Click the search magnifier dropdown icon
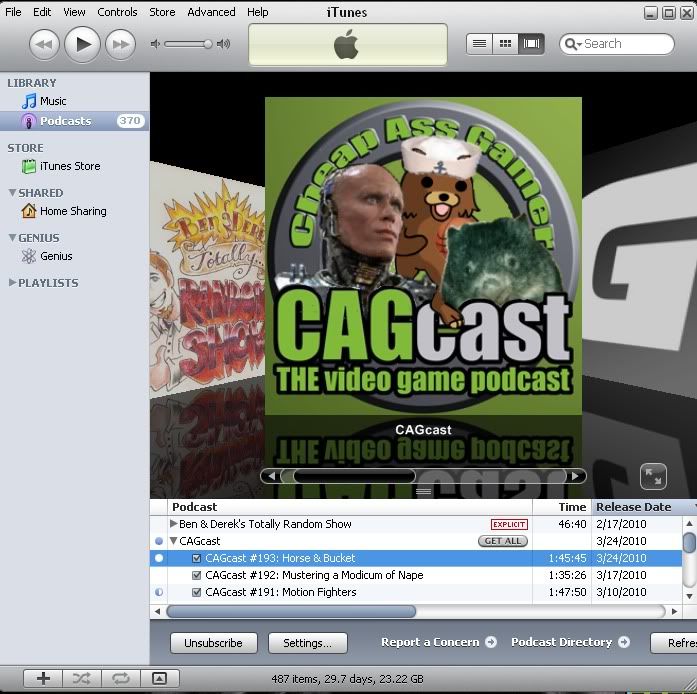 point(572,44)
